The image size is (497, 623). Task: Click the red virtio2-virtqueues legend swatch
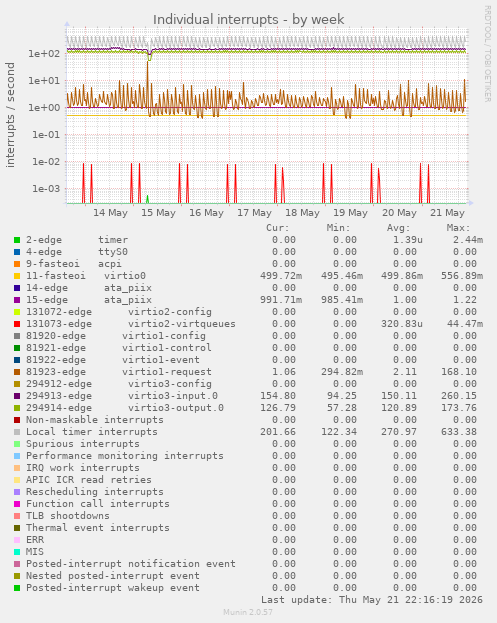pos(17,324)
